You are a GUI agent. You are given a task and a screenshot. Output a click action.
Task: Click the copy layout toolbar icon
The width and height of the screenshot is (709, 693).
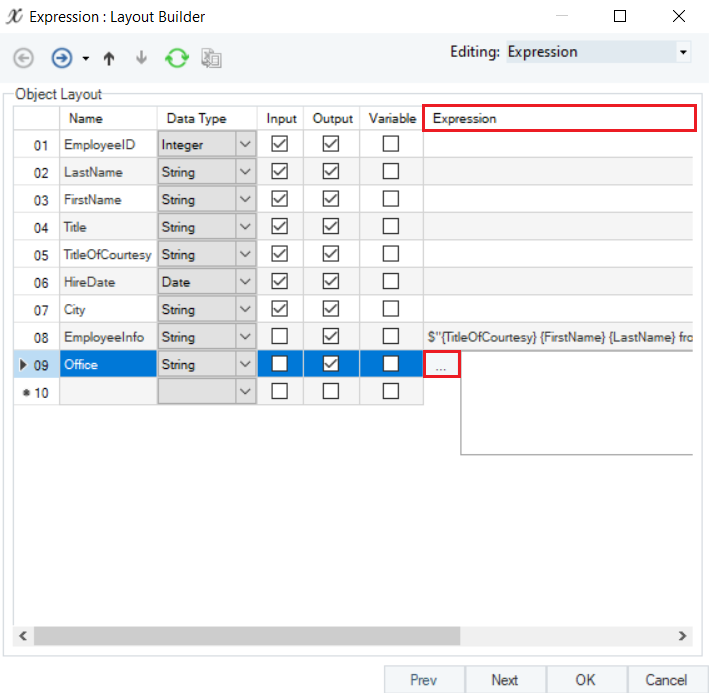(211, 58)
